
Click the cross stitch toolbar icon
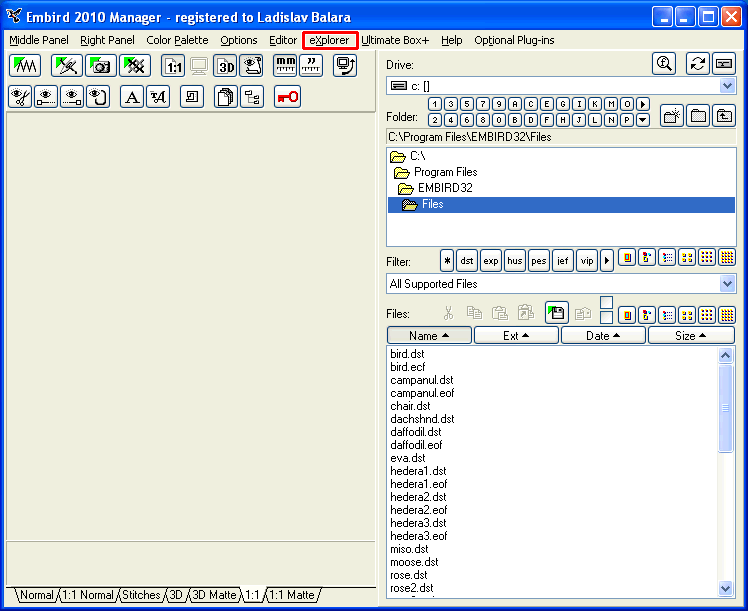click(135, 66)
